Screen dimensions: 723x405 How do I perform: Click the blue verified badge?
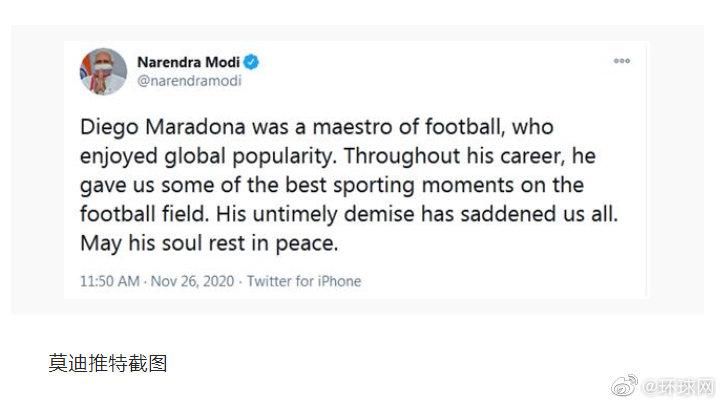point(254,62)
